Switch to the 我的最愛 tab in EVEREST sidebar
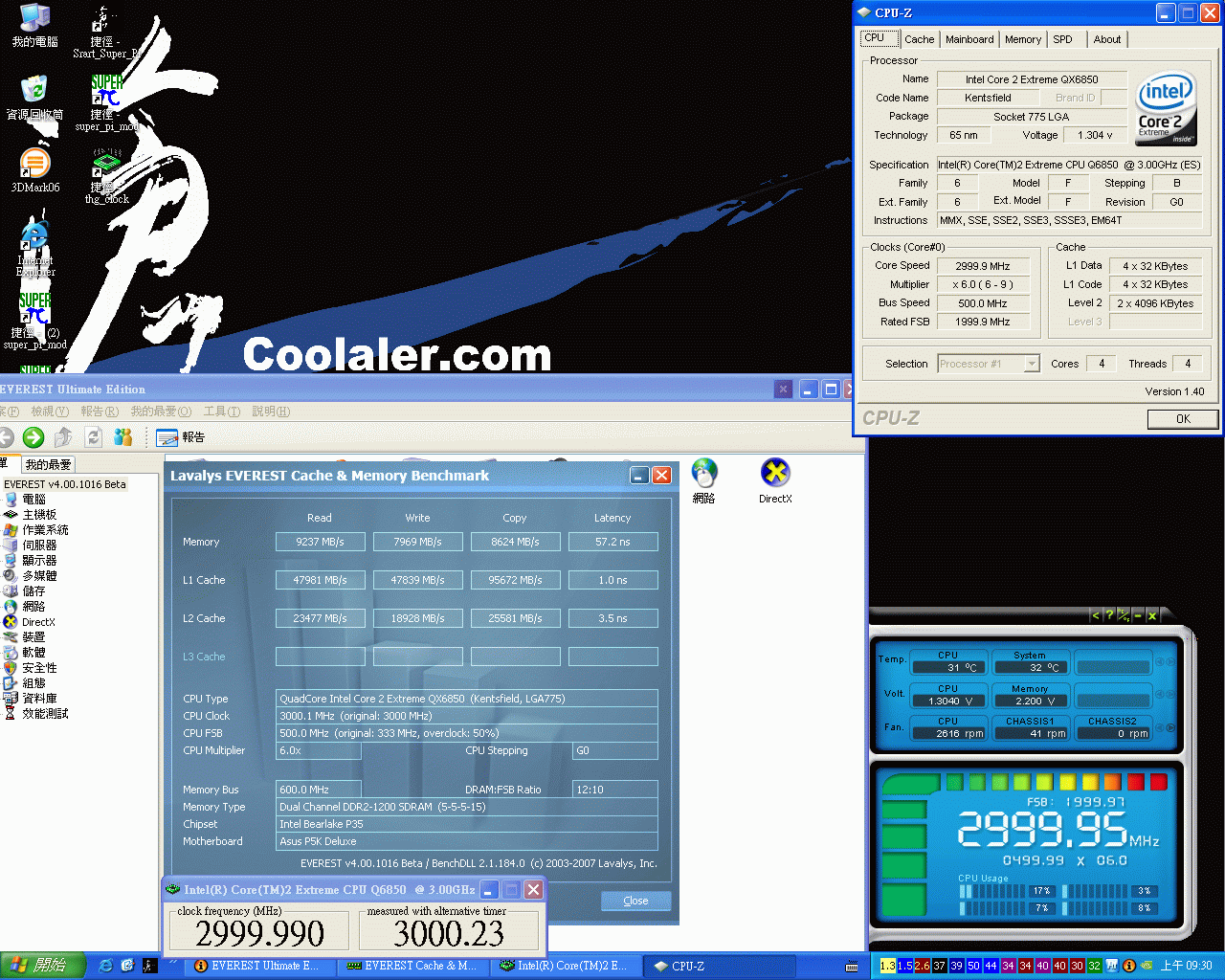Screen dimensions: 1225x980 [x=48, y=464]
